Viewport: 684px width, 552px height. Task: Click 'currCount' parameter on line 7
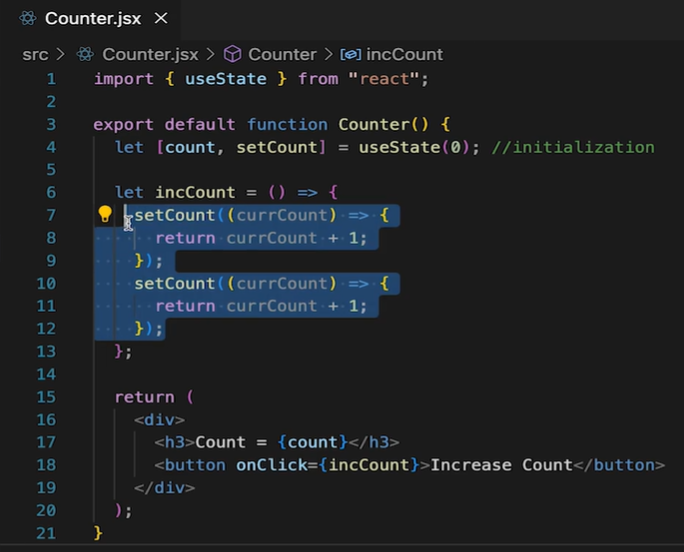tap(282, 215)
